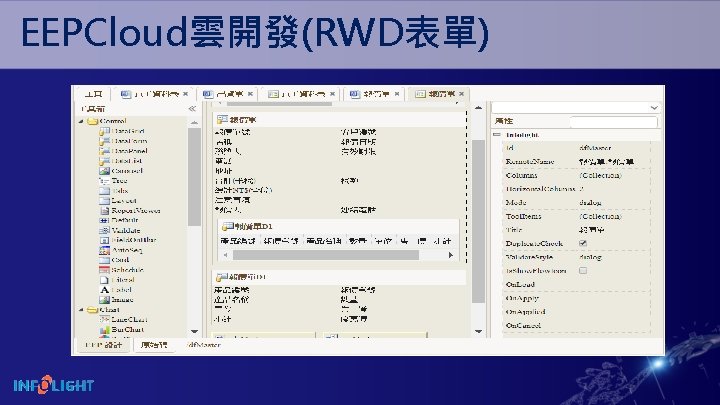Click the Literal control icon

tap(104, 280)
